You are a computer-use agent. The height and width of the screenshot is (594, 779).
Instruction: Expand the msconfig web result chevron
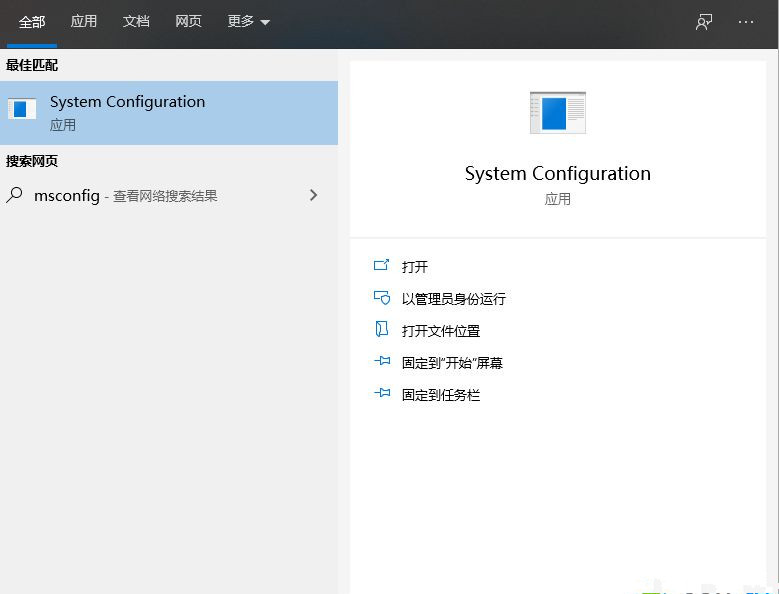point(313,196)
